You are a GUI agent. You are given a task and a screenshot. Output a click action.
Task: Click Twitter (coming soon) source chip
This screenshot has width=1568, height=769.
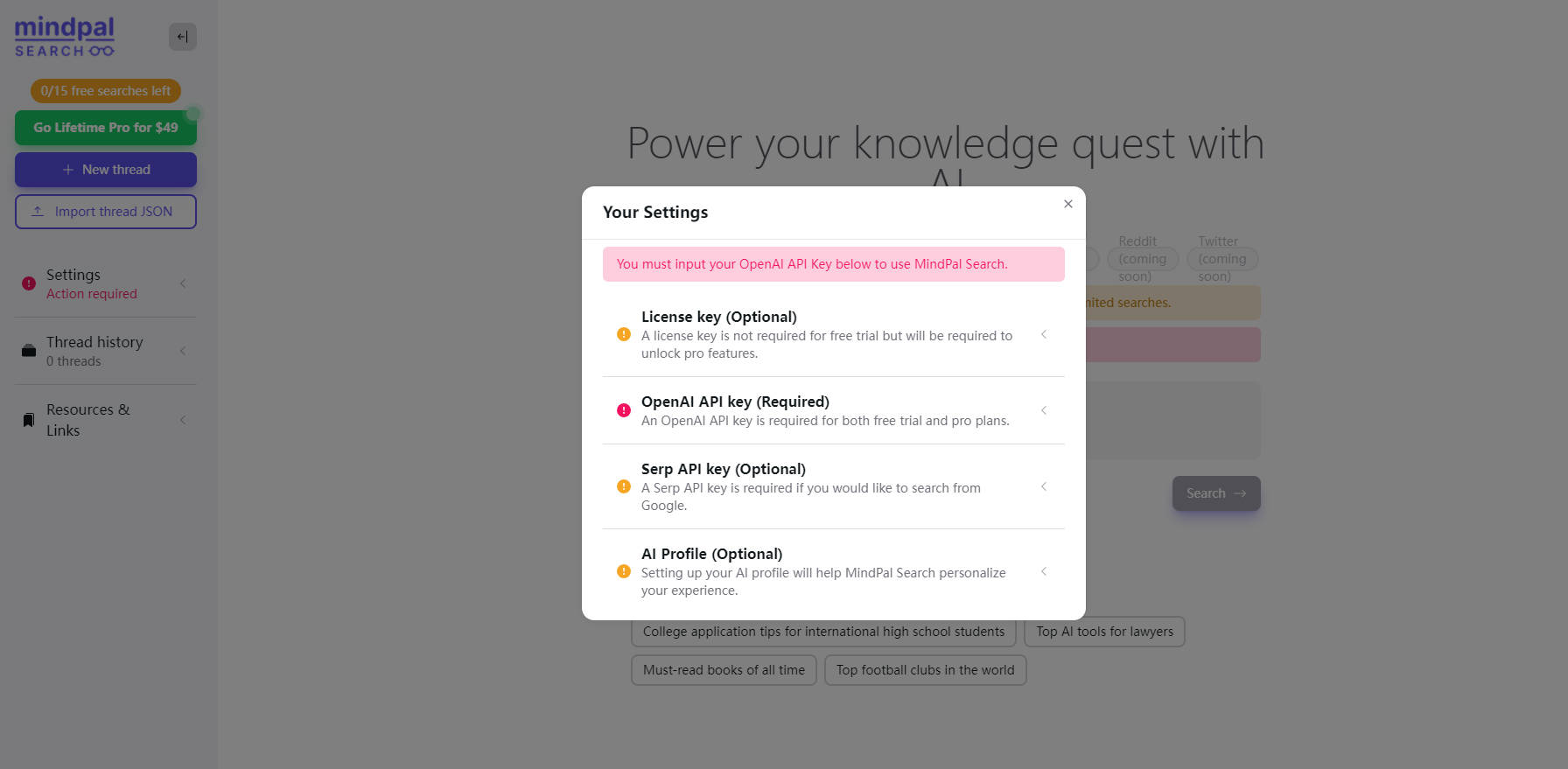click(x=1222, y=259)
